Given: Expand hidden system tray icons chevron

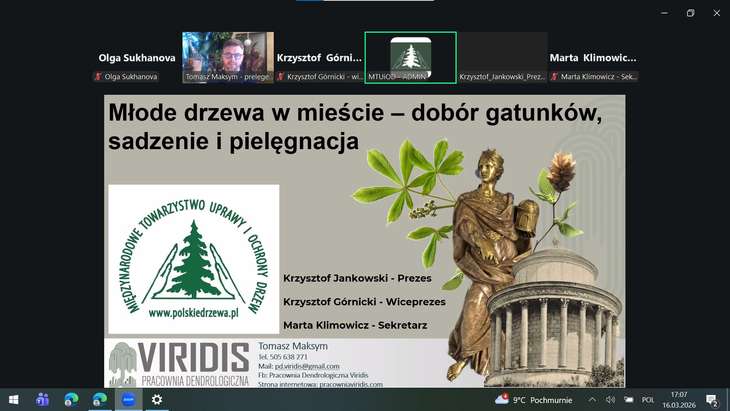Looking at the screenshot, I should (592, 399).
